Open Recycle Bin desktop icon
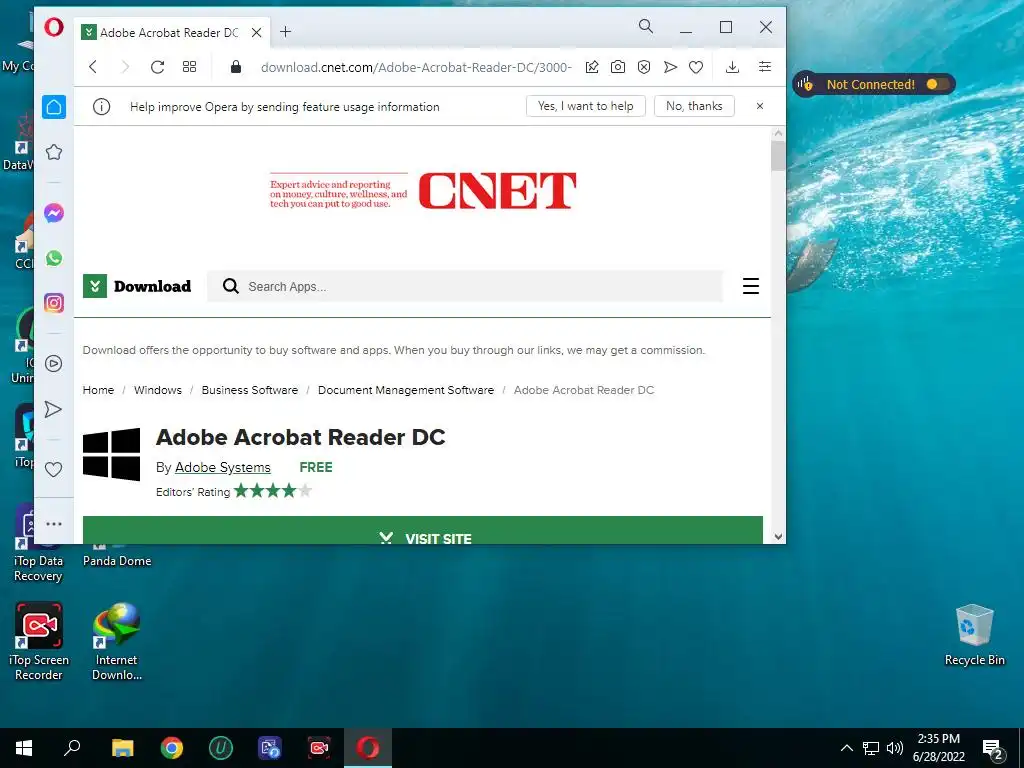The image size is (1024, 768). (974, 634)
